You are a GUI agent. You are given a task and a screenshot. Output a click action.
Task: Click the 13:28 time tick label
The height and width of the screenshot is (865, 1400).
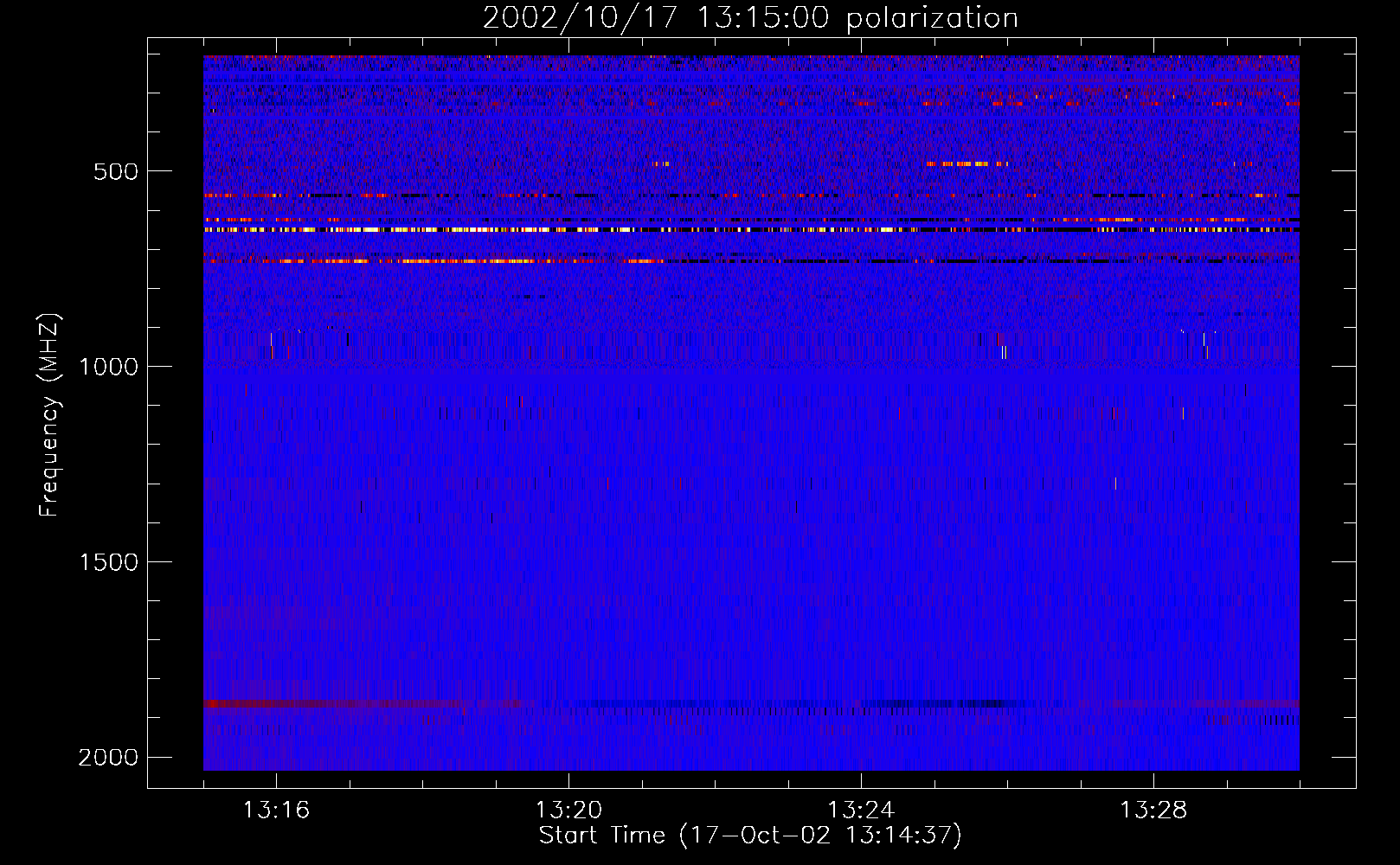pyautogui.click(x=1153, y=811)
